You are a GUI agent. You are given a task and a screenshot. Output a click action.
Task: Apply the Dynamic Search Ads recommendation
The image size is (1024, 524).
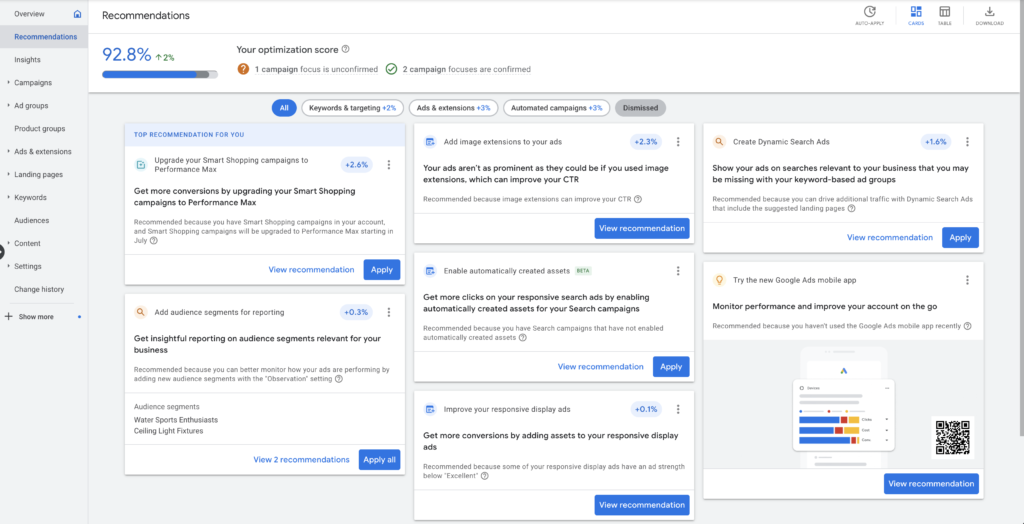(x=961, y=238)
